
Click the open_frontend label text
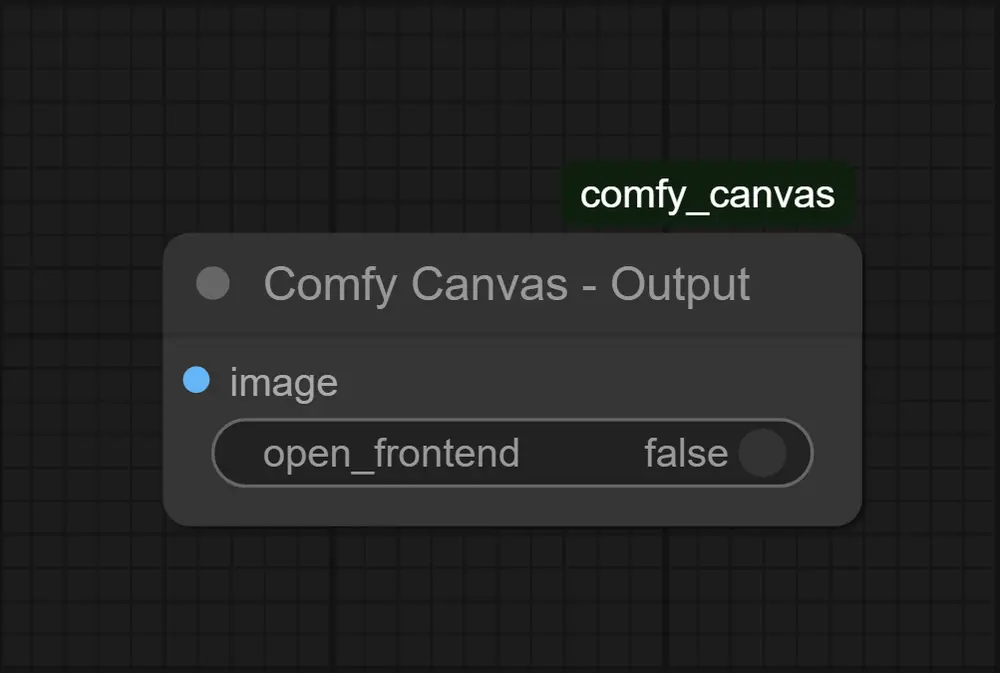[x=391, y=453]
